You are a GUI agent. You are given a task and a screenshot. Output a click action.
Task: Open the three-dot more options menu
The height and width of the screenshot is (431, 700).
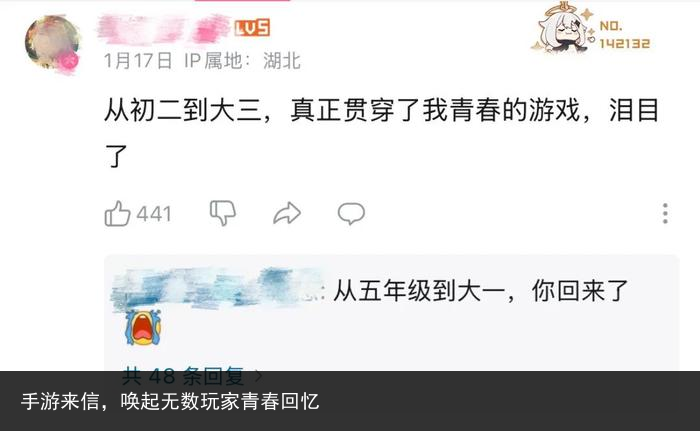(665, 213)
